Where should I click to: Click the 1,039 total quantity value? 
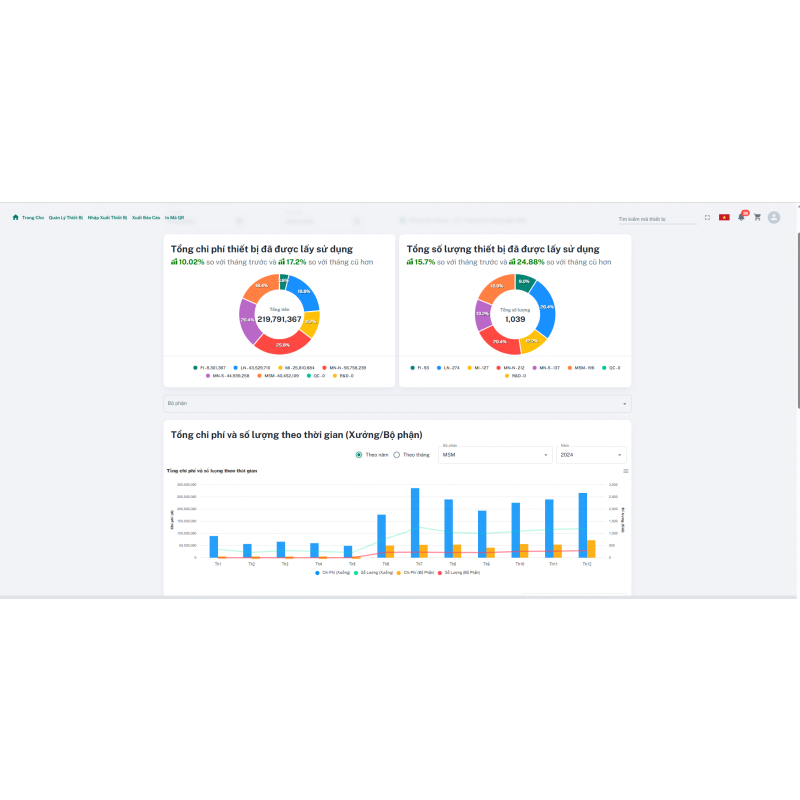tap(515, 319)
